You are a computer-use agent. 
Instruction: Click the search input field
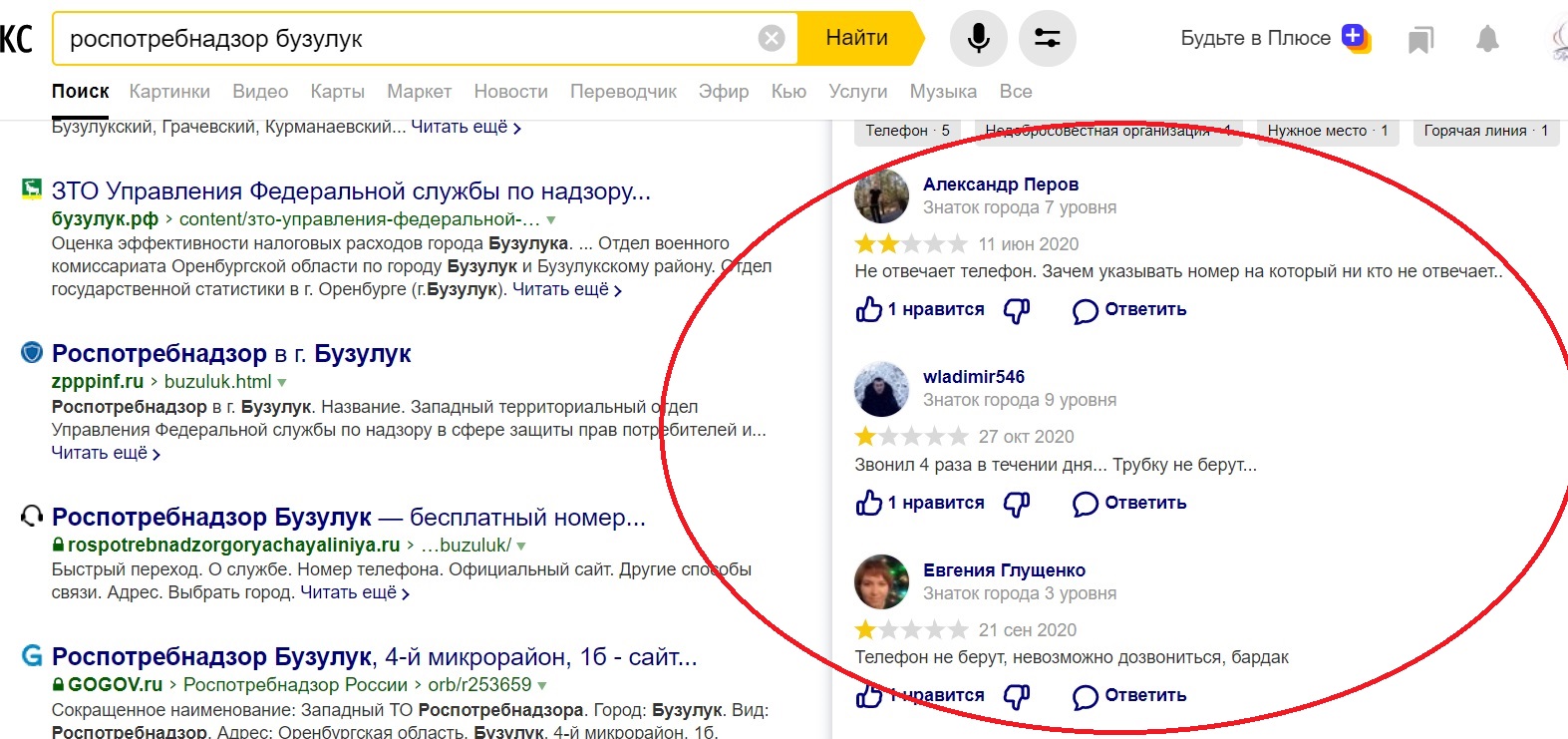[399, 39]
